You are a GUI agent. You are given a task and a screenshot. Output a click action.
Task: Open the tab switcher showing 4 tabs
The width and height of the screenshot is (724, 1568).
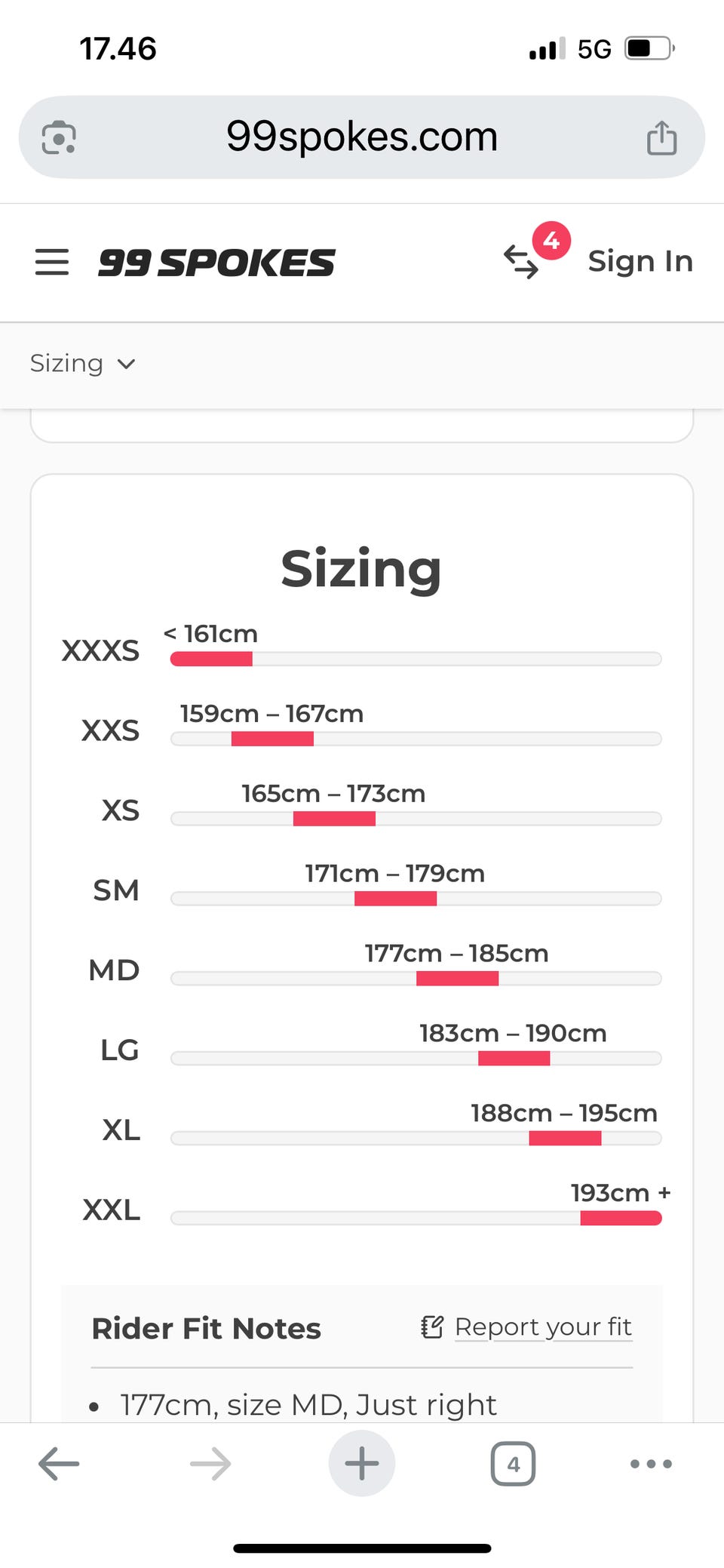pyautogui.click(x=513, y=1464)
